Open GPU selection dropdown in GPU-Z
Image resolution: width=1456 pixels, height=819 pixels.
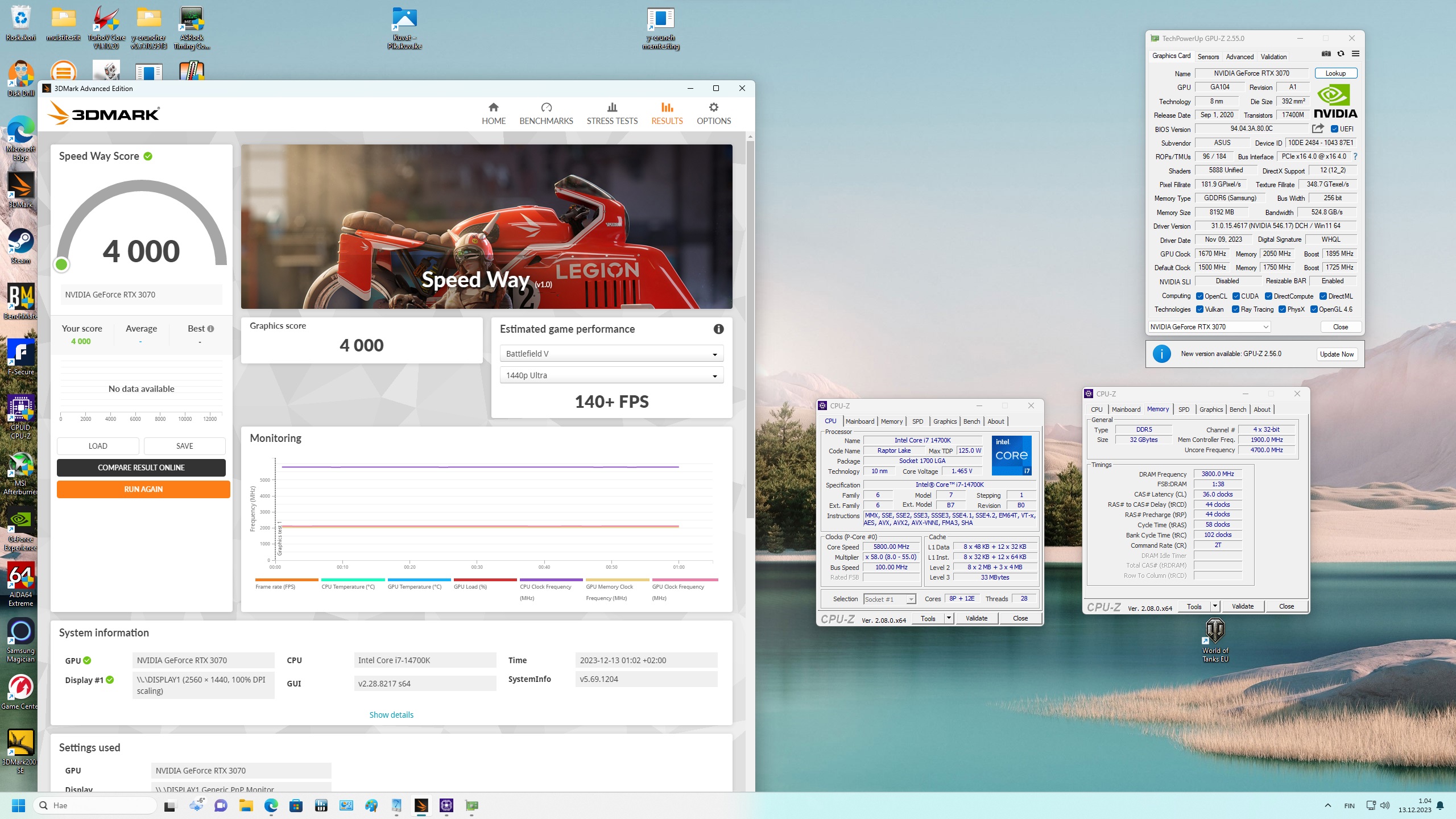pyautogui.click(x=1209, y=327)
